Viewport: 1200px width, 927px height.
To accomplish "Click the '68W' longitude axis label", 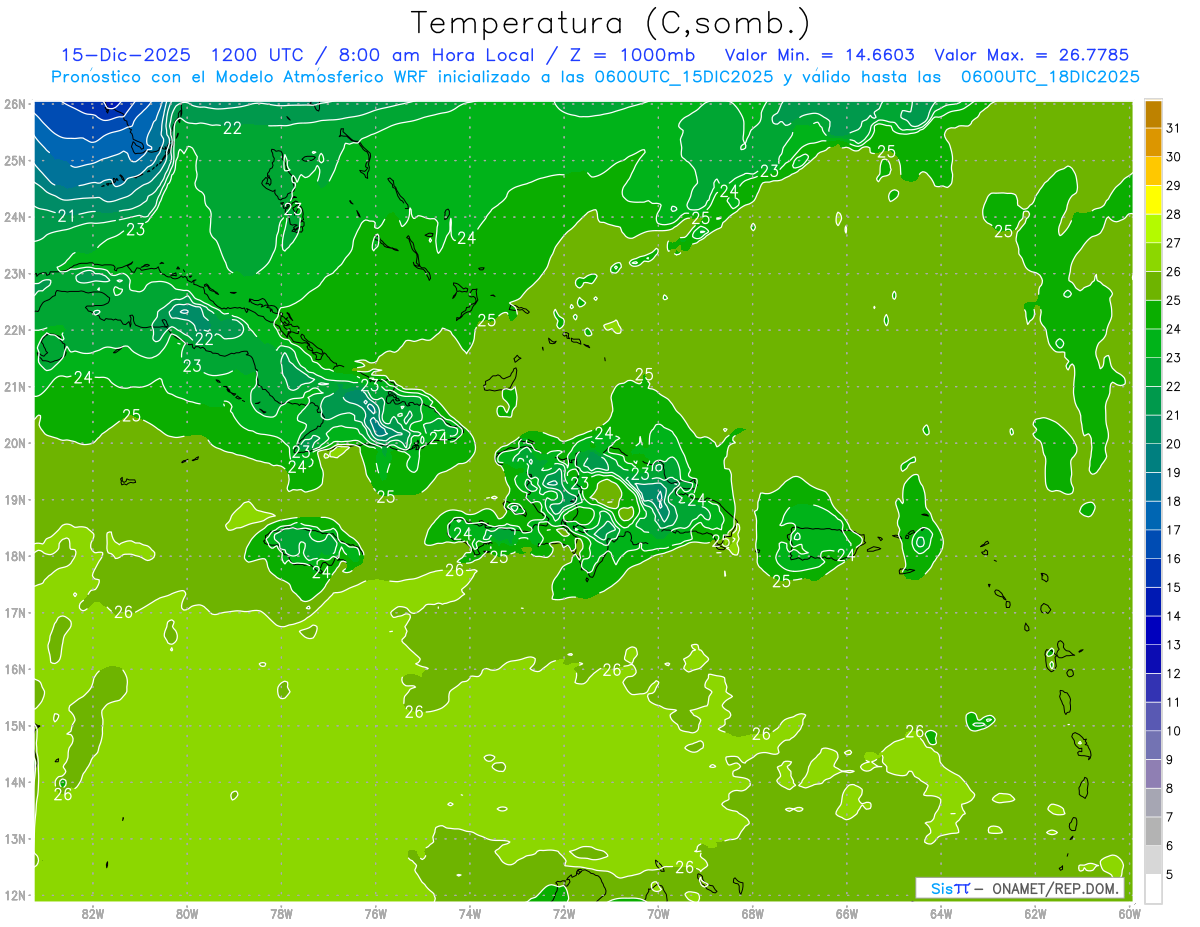I will click(x=753, y=913).
